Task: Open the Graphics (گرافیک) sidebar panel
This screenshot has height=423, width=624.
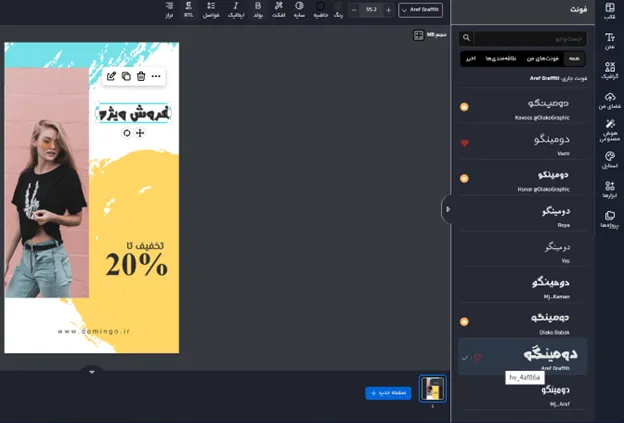Action: pyautogui.click(x=609, y=69)
